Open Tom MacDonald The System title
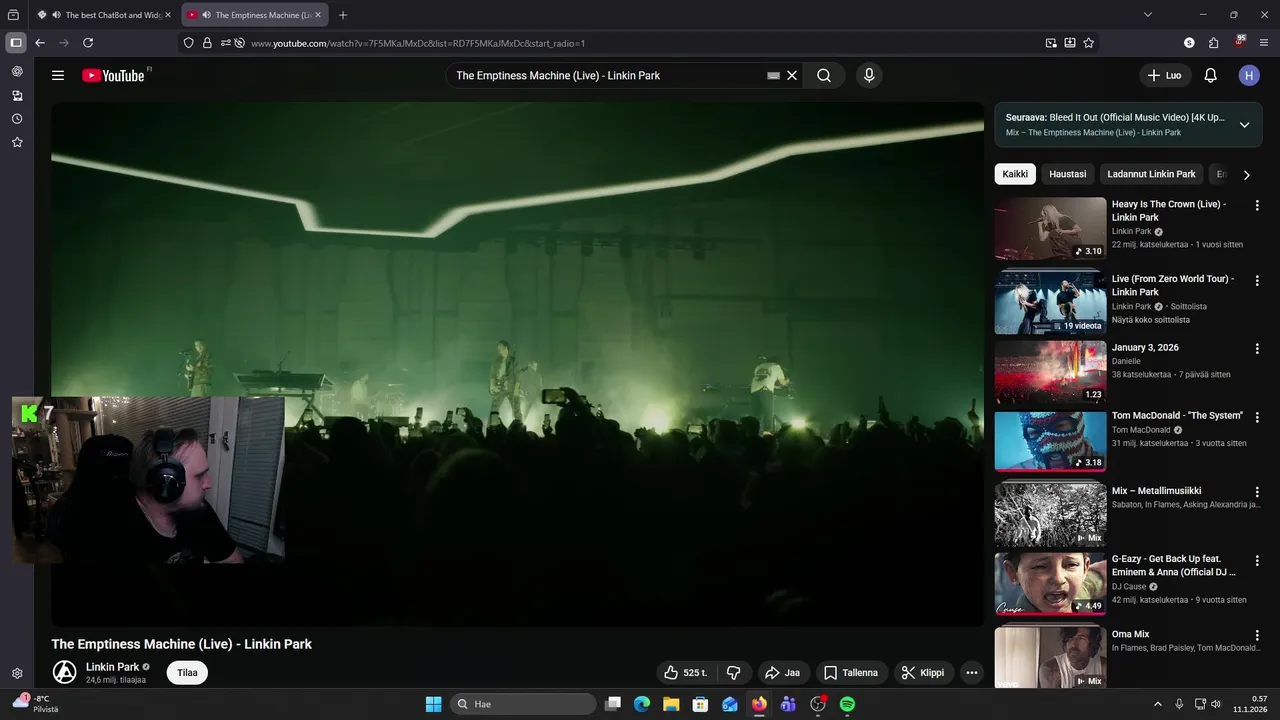 (1177, 416)
